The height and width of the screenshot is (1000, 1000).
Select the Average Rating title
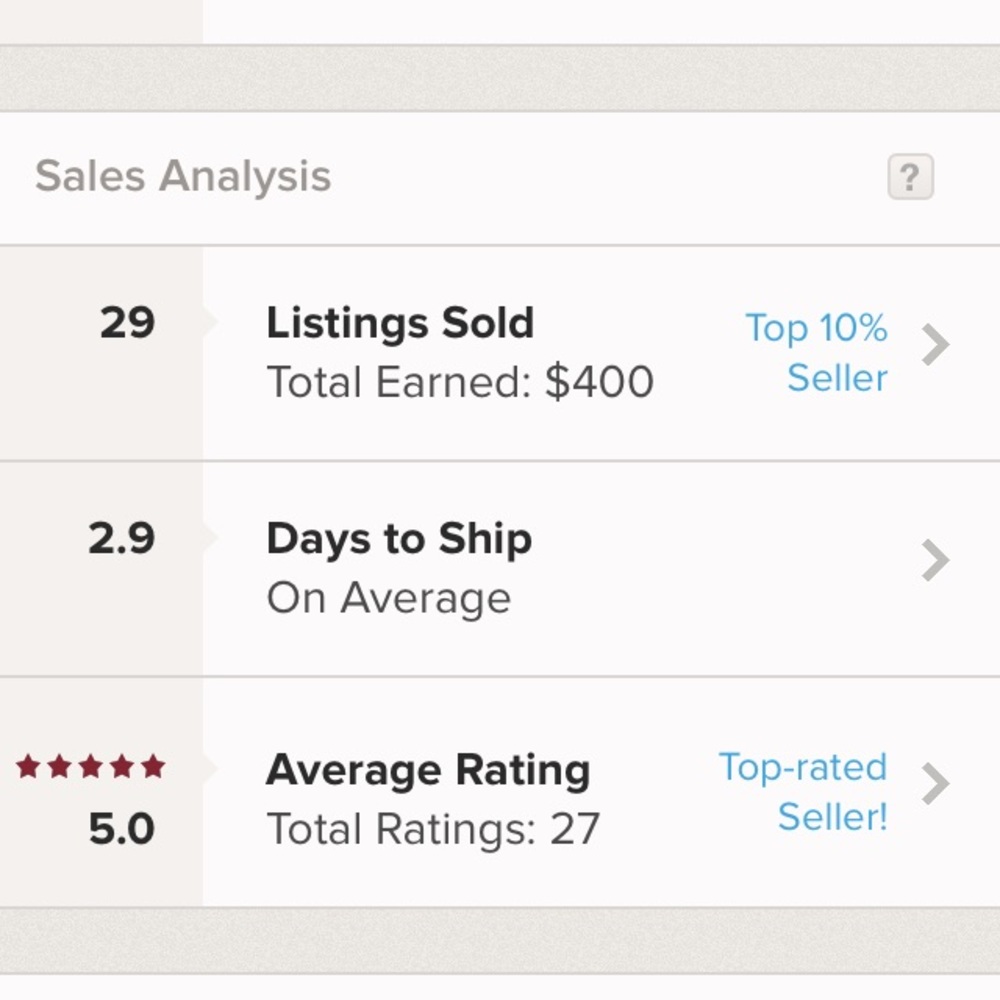[x=428, y=770]
